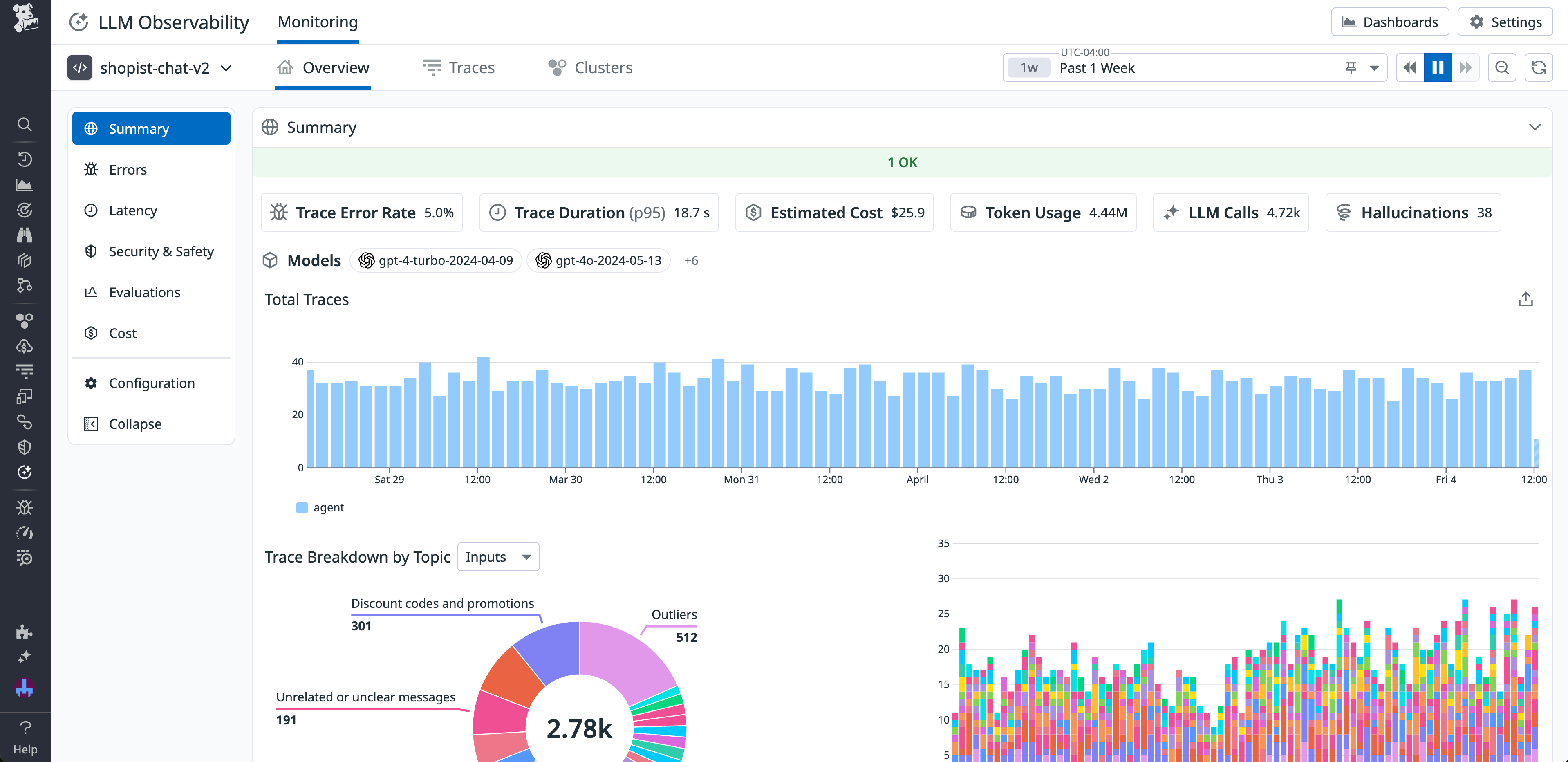Open the search icon in the left sidebar
Screen dimensions: 1568x762
(25, 124)
